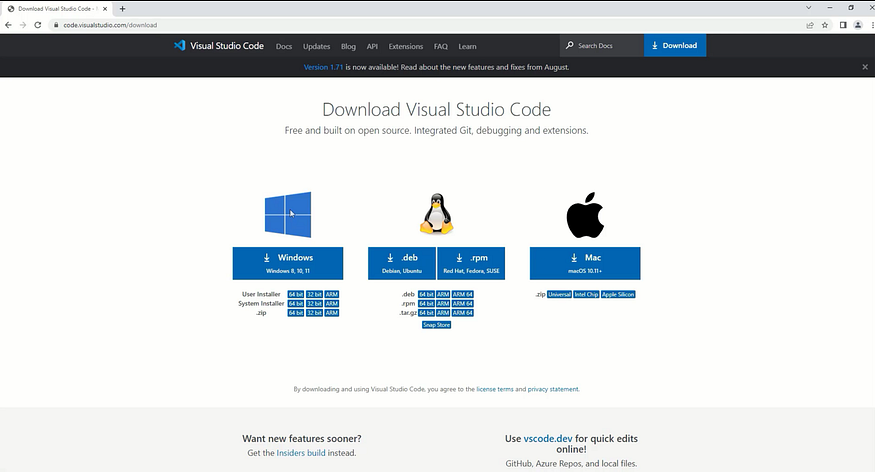Open the API menu item
The image size is (875, 472).
(x=372, y=46)
